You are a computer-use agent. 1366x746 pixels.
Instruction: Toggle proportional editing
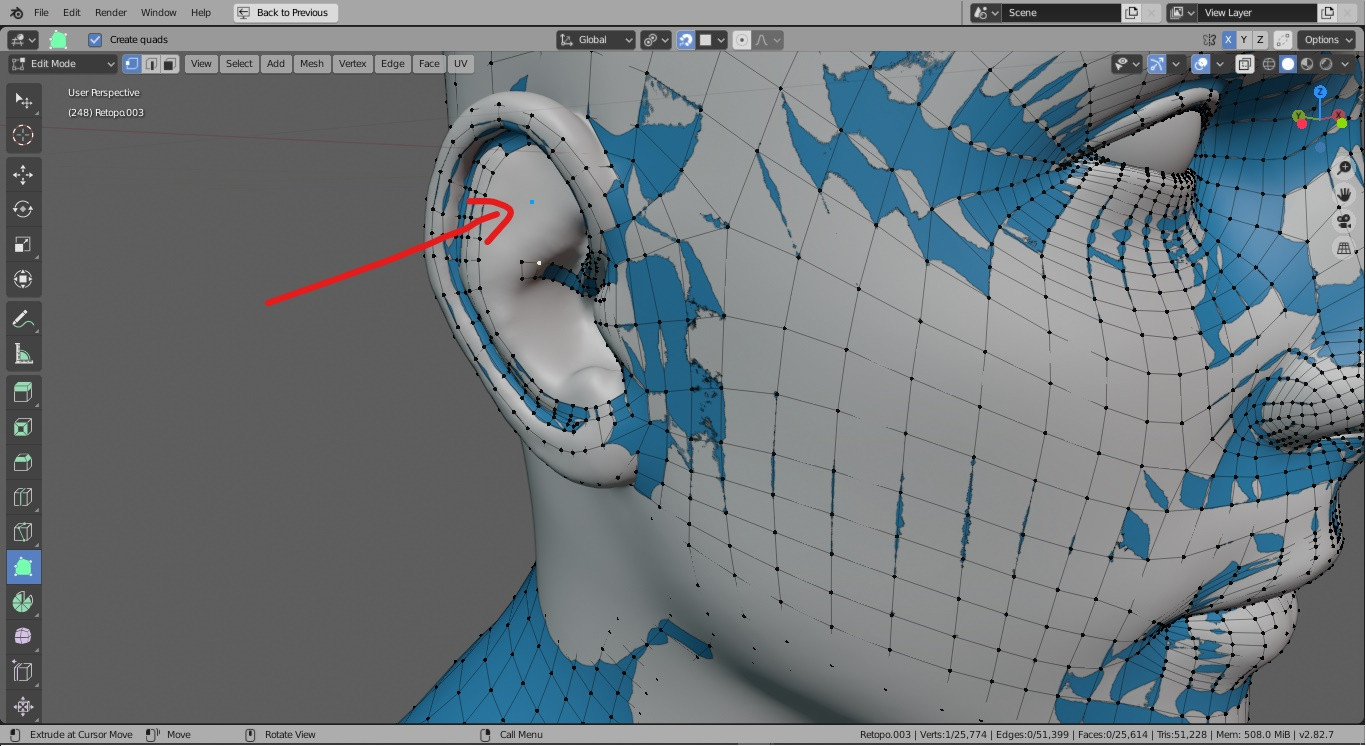(x=741, y=40)
